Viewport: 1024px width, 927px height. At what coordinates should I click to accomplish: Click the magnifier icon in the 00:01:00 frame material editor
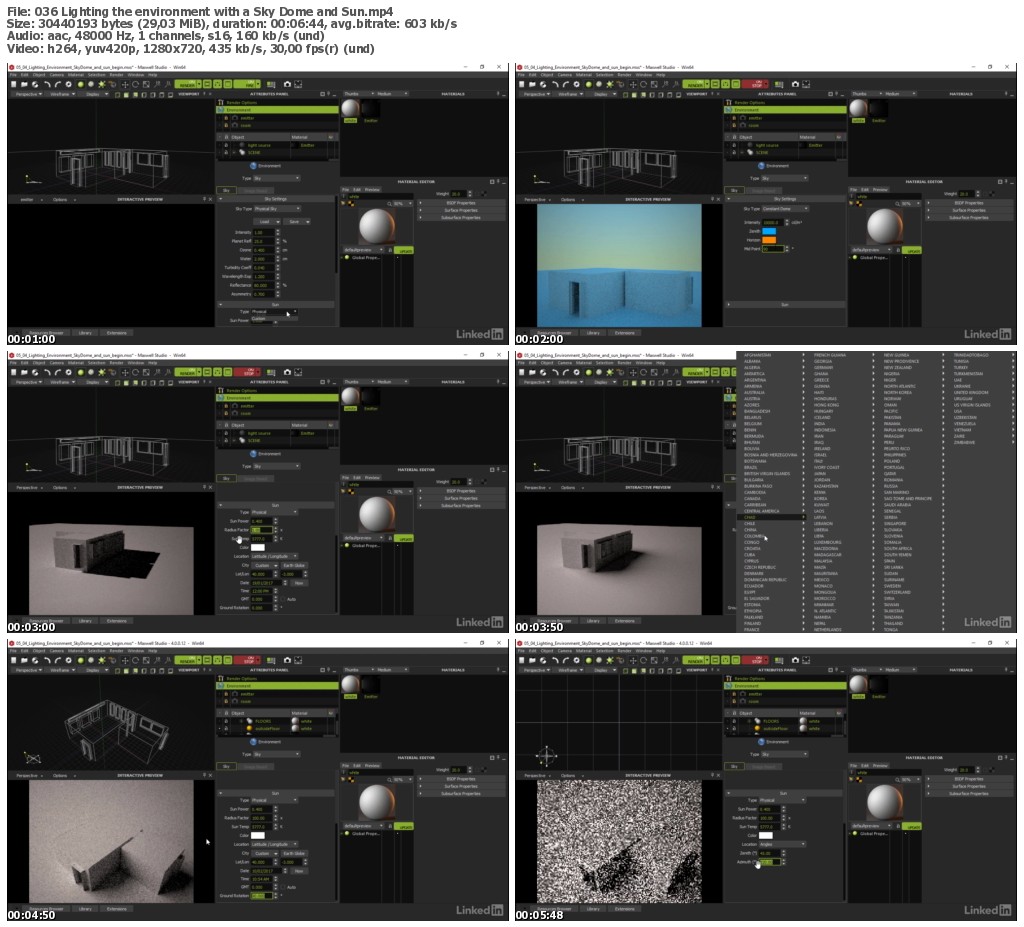click(x=389, y=204)
